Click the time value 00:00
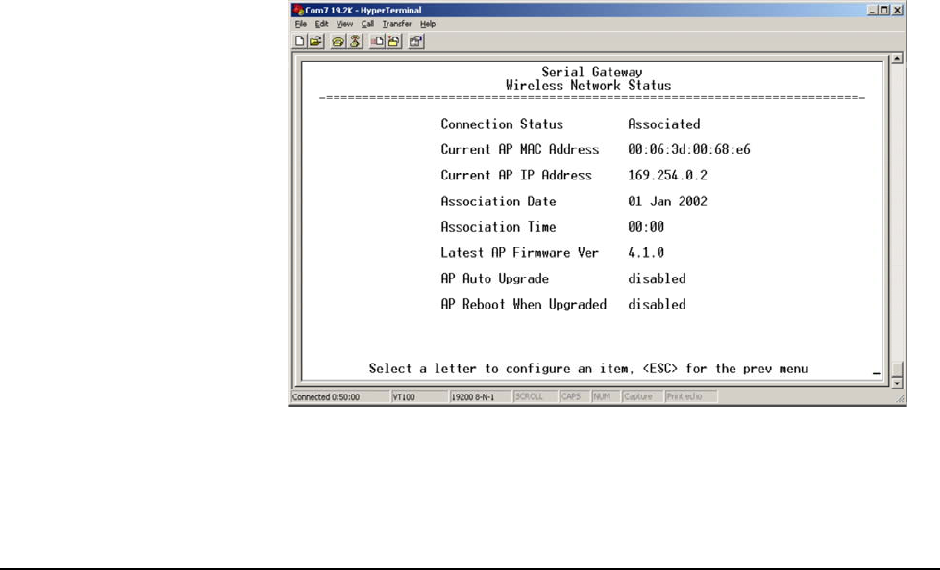 click(646, 227)
